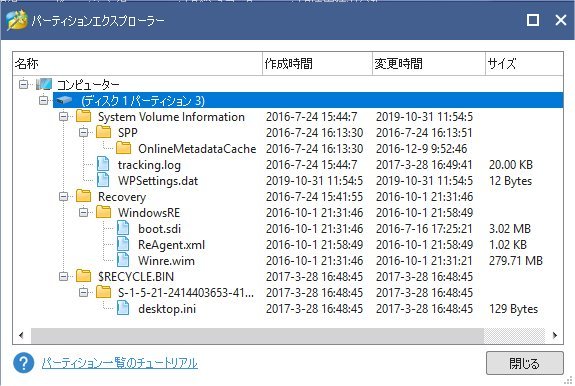Select the tracking.log file name
Viewport: 575px width, 386px height.
(x=149, y=165)
